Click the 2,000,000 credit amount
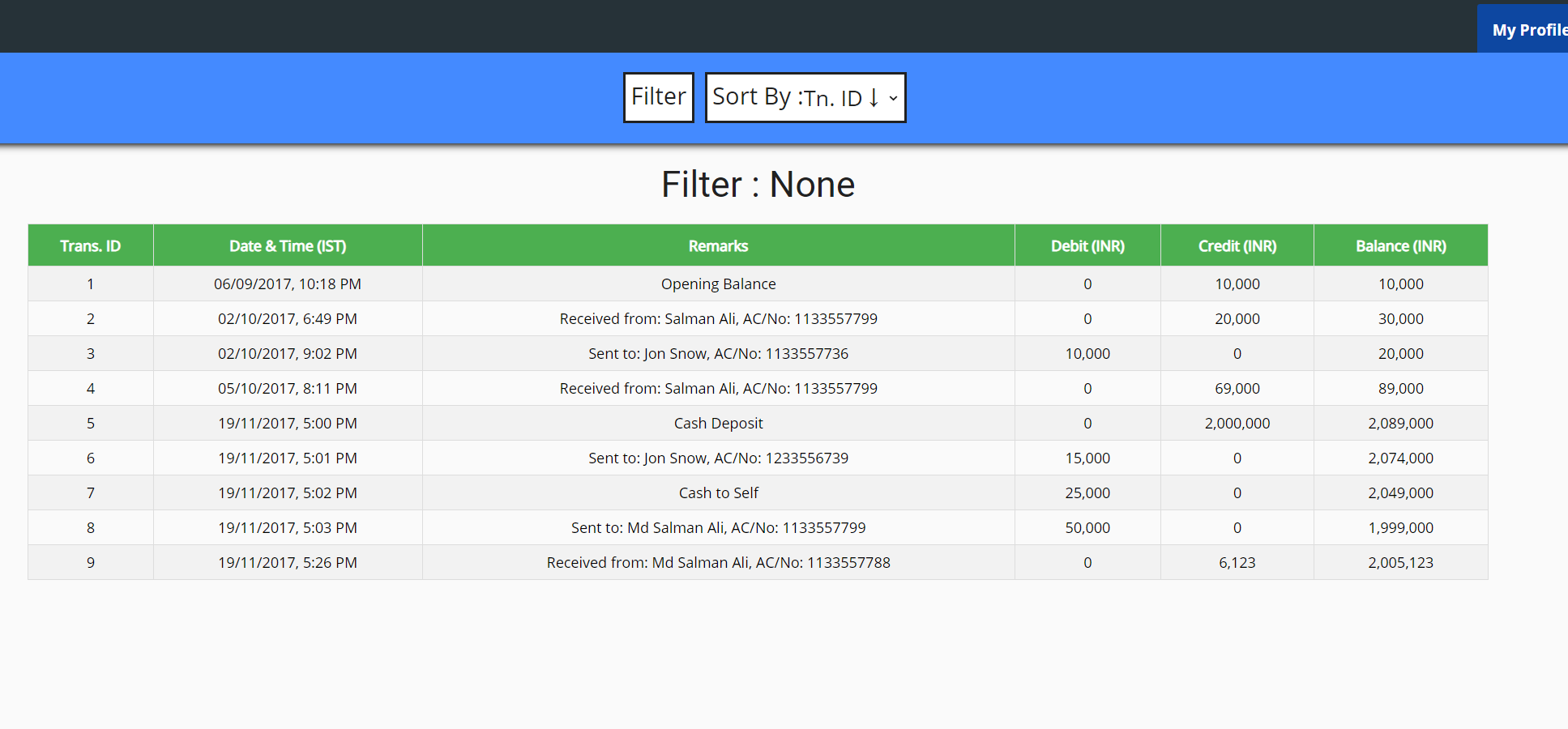Image resolution: width=1568 pixels, height=729 pixels. point(1237,424)
